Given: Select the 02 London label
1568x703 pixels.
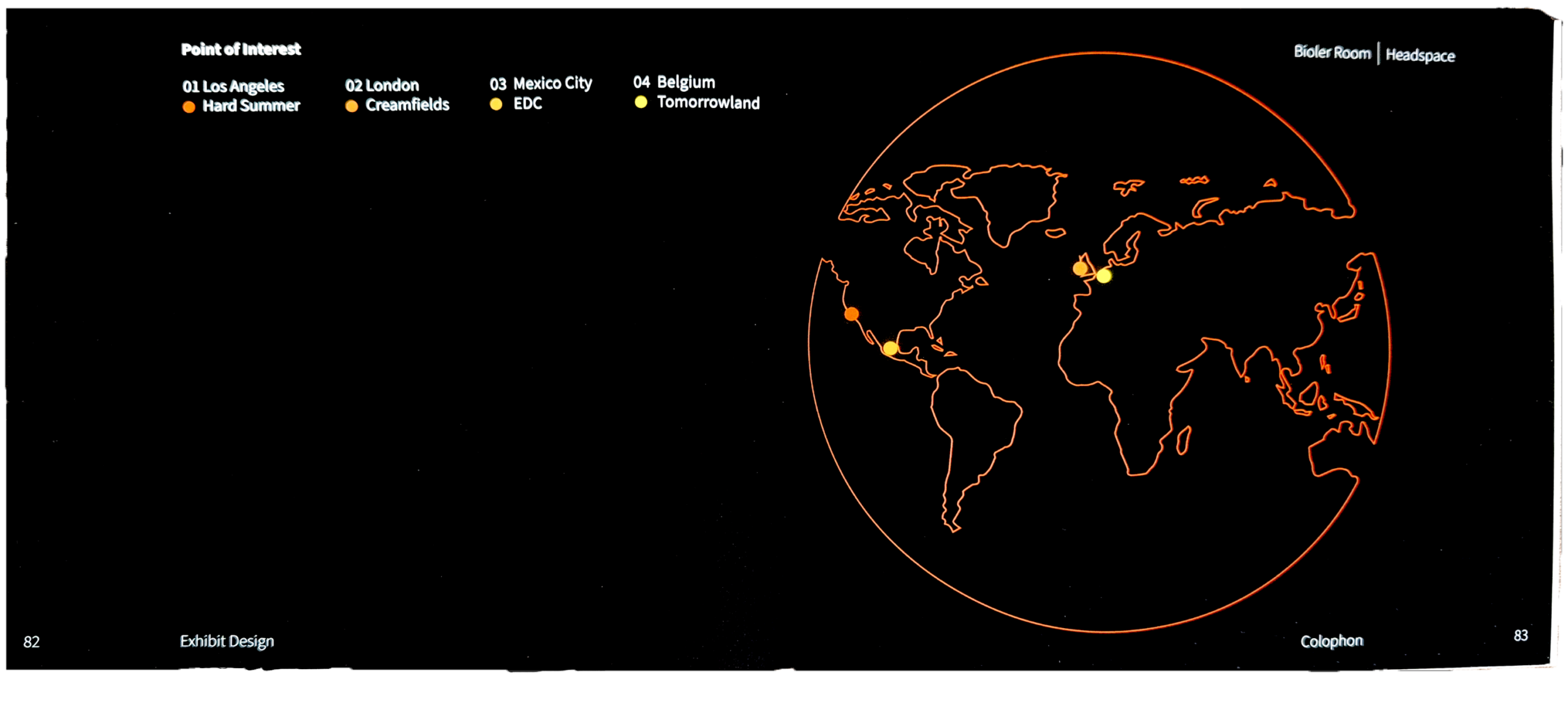Looking at the screenshot, I should coord(382,85).
